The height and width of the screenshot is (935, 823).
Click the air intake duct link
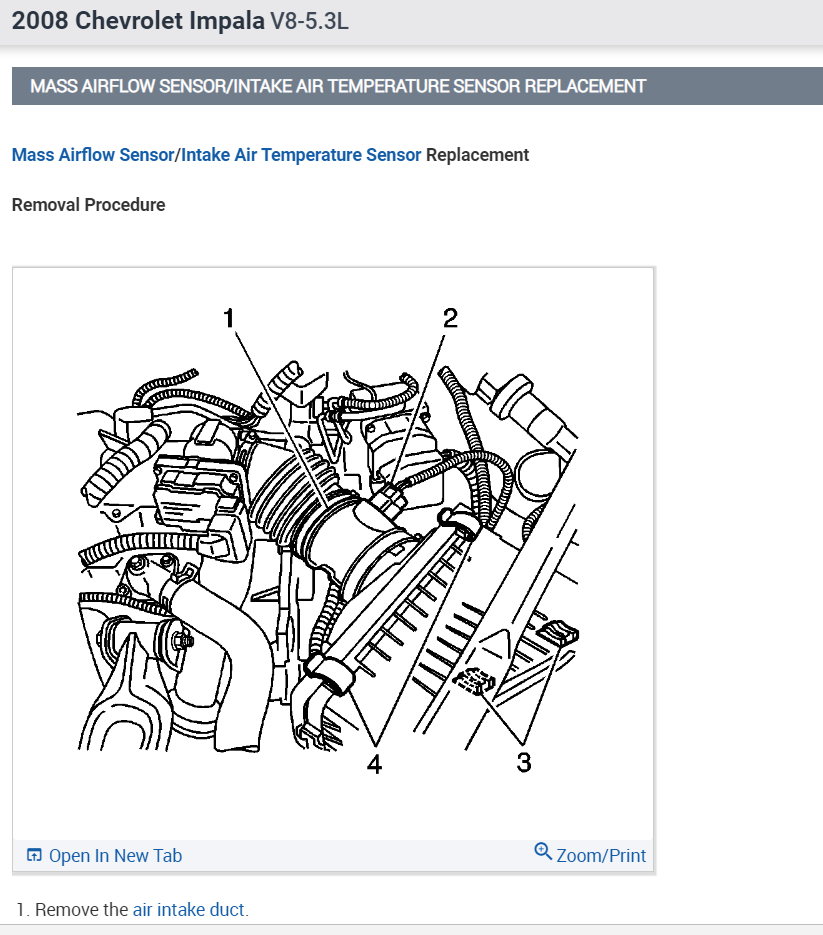[188, 910]
